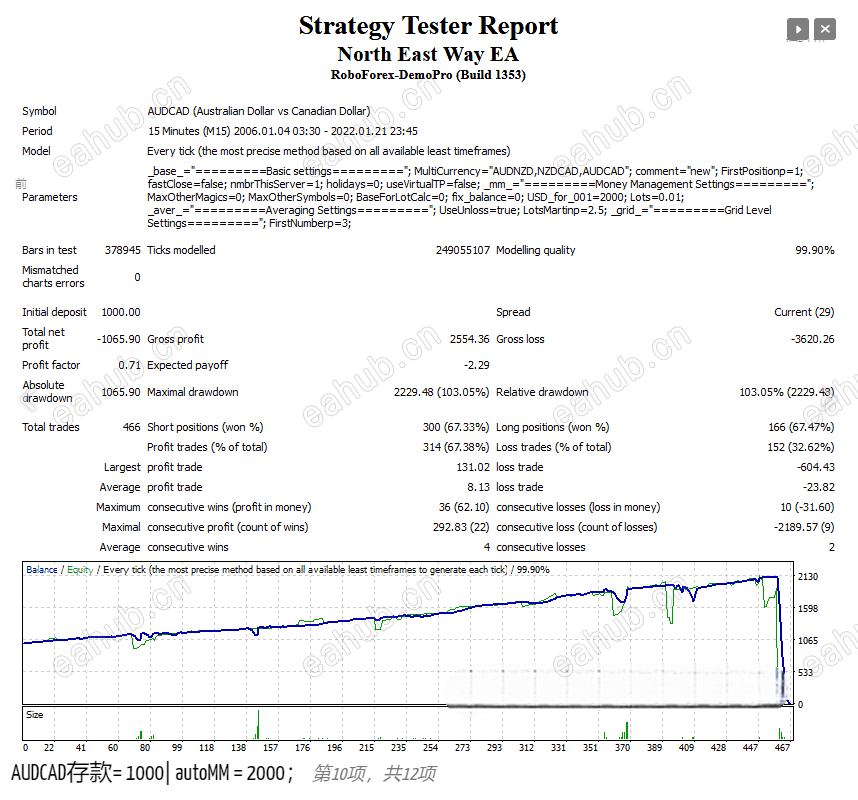Image resolution: width=858 pixels, height=800 pixels.
Task: Click the Profit factor value 0.71
Action: (130, 365)
